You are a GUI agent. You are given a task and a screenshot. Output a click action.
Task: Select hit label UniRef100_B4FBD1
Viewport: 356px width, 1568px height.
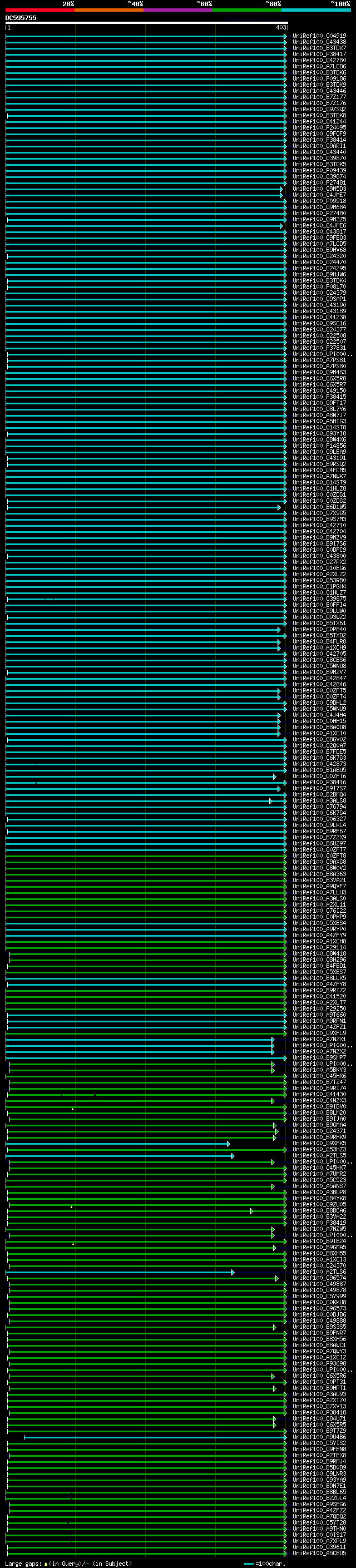click(x=319, y=966)
